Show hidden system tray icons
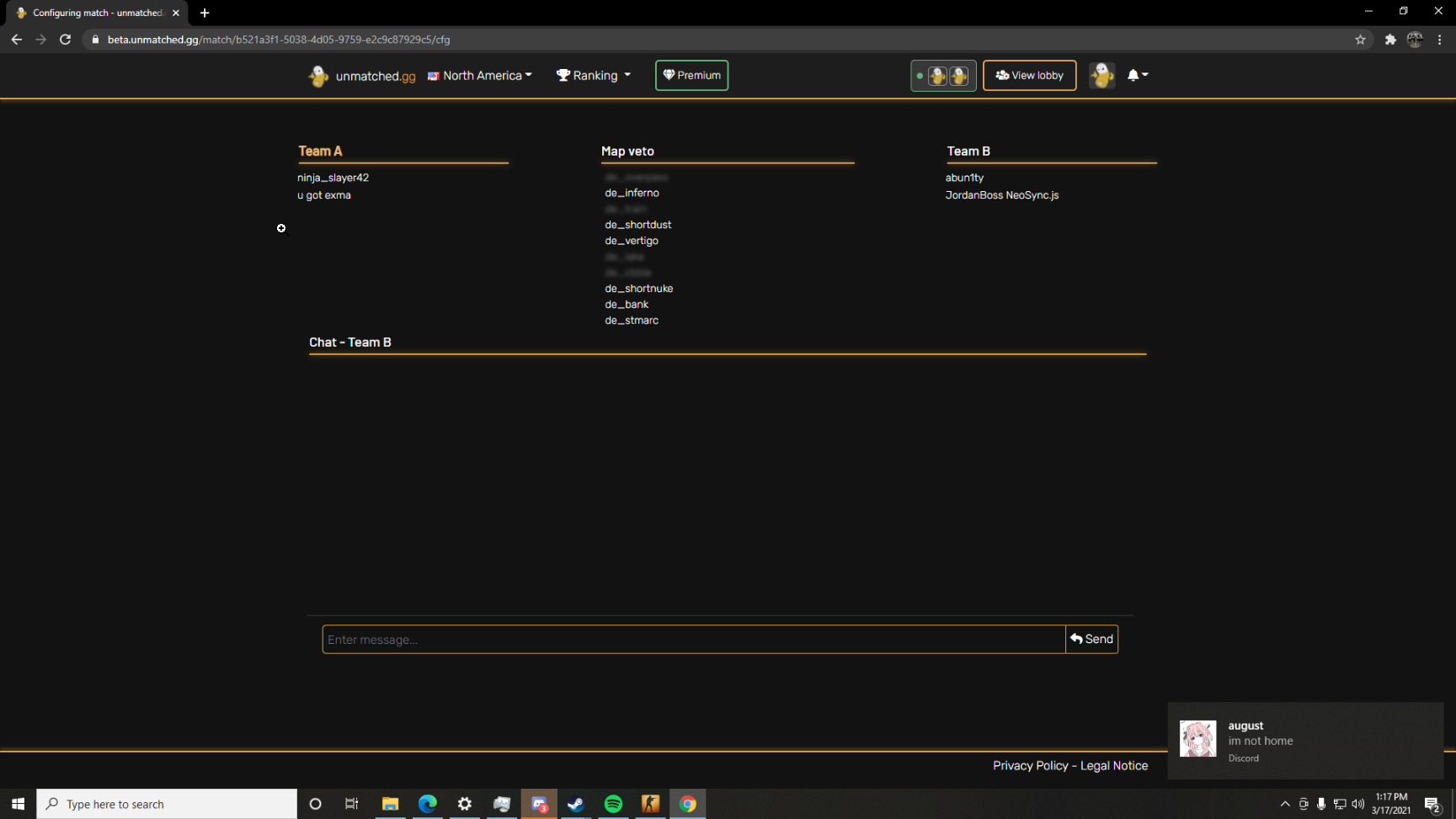 1285,804
